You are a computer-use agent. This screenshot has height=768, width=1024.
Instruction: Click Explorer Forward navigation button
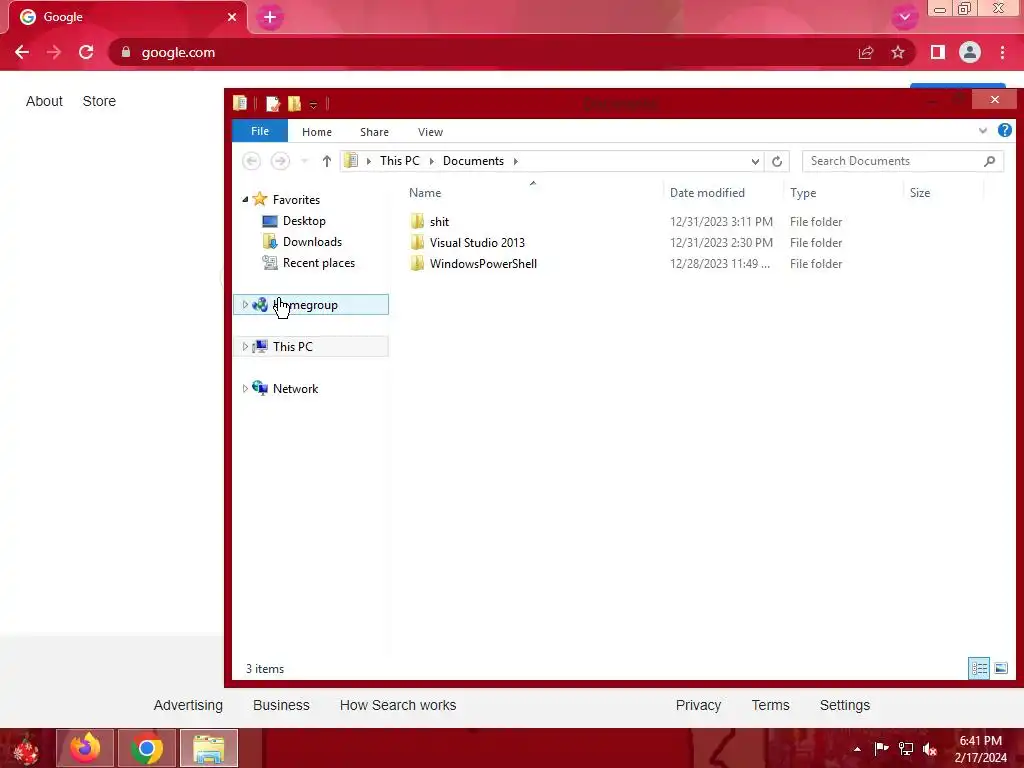280,161
